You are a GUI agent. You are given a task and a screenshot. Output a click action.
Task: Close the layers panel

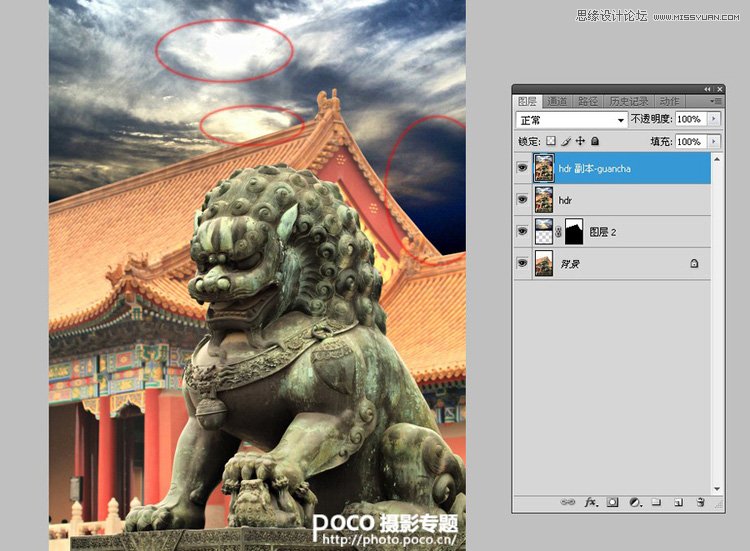719,89
